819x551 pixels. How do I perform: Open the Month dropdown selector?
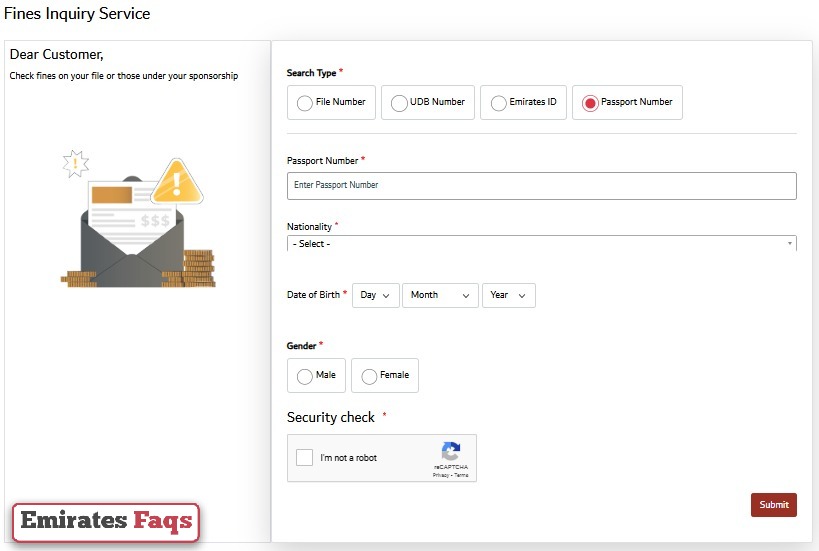[440, 295]
